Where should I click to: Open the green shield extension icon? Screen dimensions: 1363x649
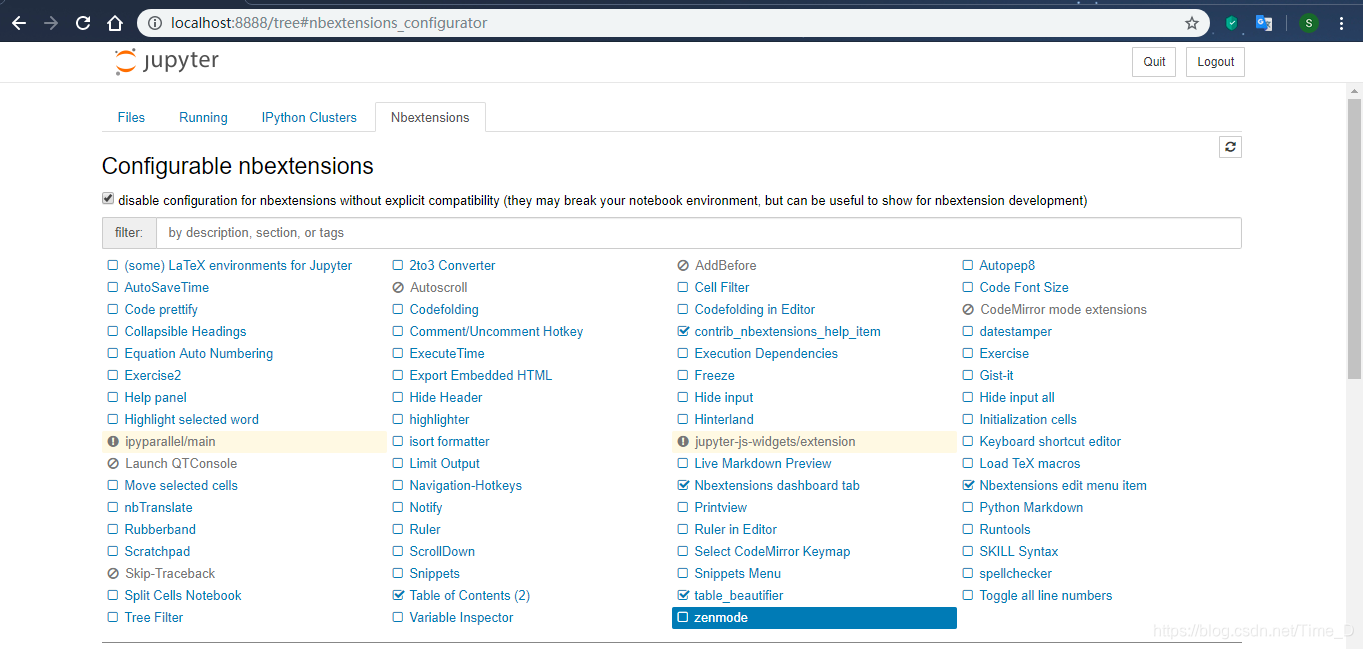[1232, 22]
